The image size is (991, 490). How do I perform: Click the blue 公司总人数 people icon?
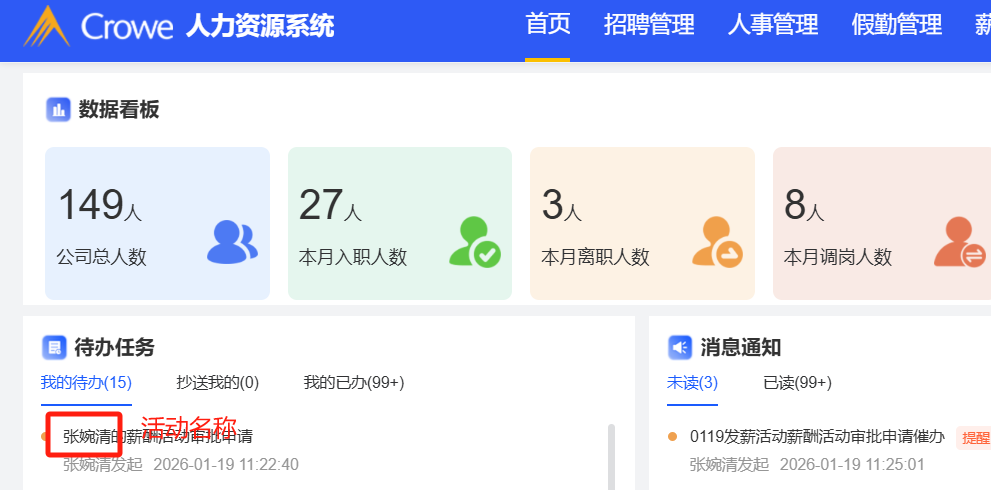coord(232,243)
